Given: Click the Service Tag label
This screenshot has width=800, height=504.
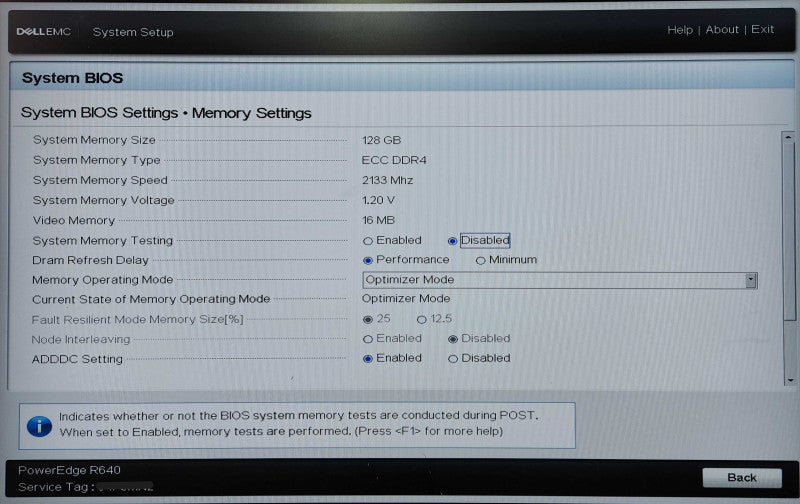Looking at the screenshot, I should pyautogui.click(x=56, y=487).
